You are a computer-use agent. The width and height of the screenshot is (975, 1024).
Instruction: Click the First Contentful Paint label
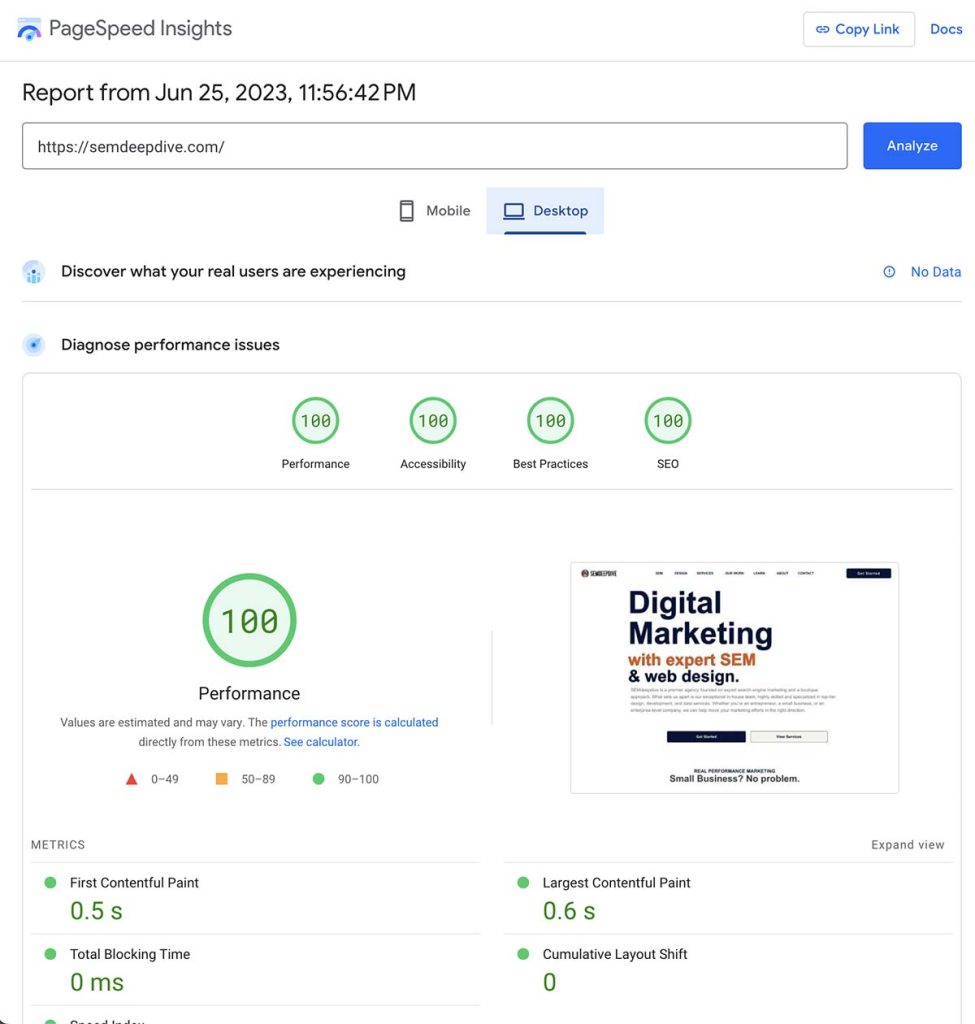click(x=134, y=882)
